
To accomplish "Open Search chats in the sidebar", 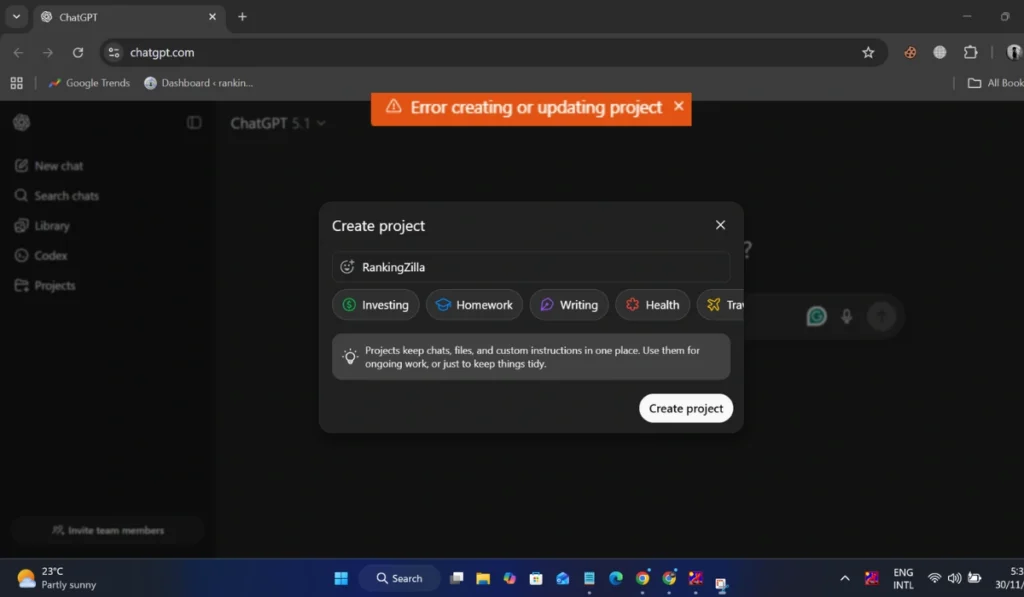I will click(x=65, y=195).
